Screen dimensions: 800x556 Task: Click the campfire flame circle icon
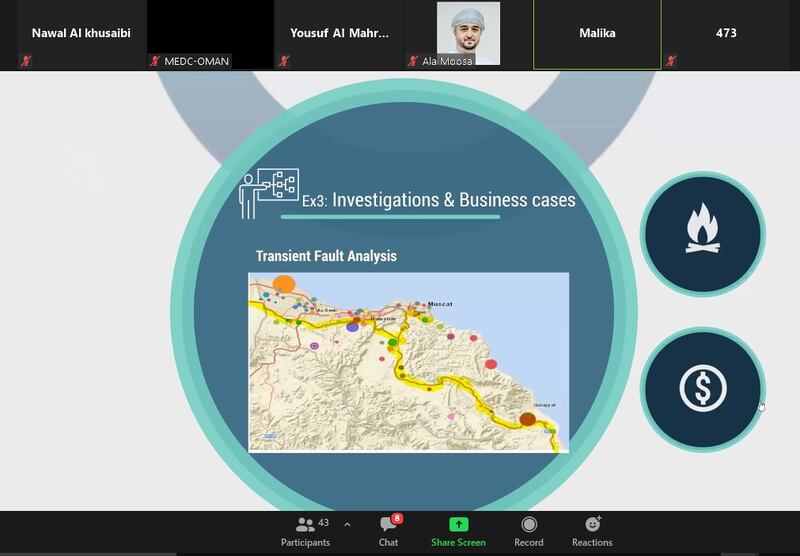coord(703,234)
